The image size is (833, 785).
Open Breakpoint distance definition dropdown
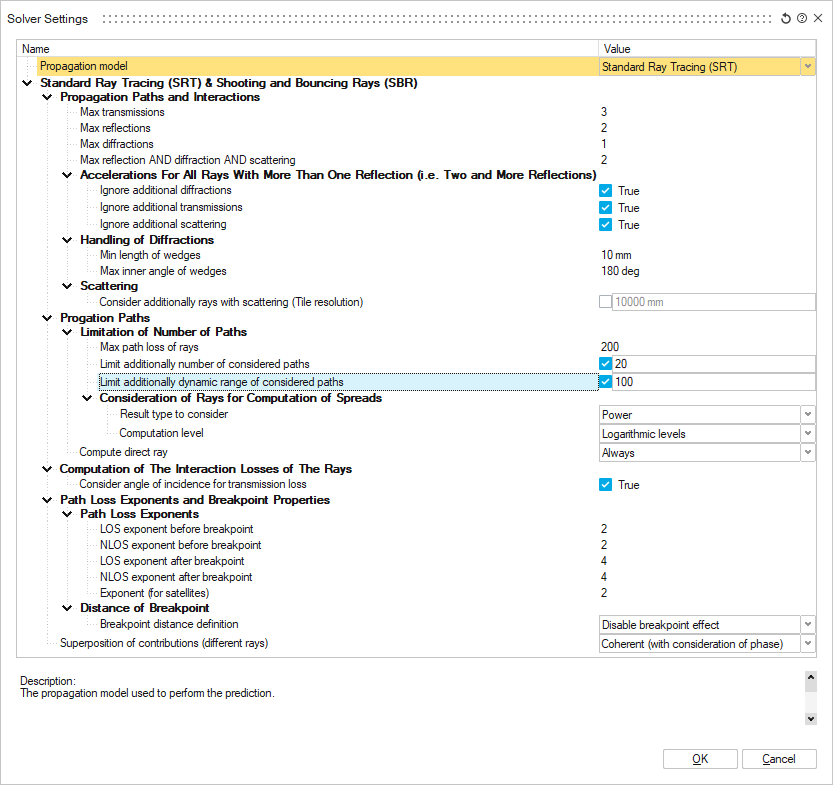pyautogui.click(x=807, y=625)
